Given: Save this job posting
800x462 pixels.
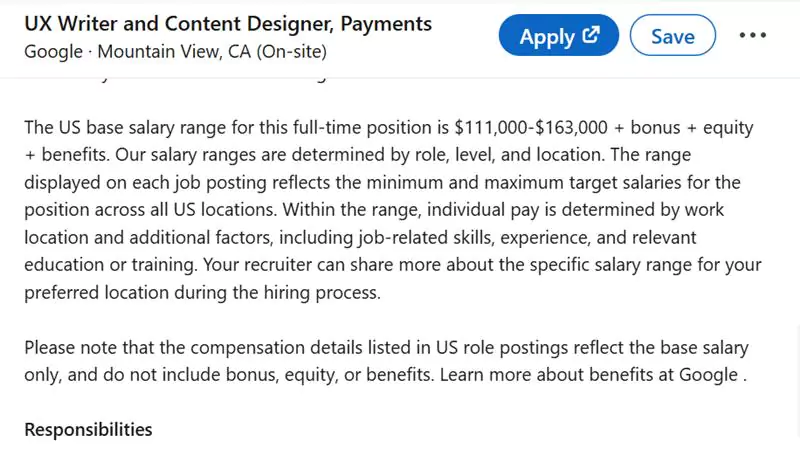Looking at the screenshot, I should (x=672, y=37).
